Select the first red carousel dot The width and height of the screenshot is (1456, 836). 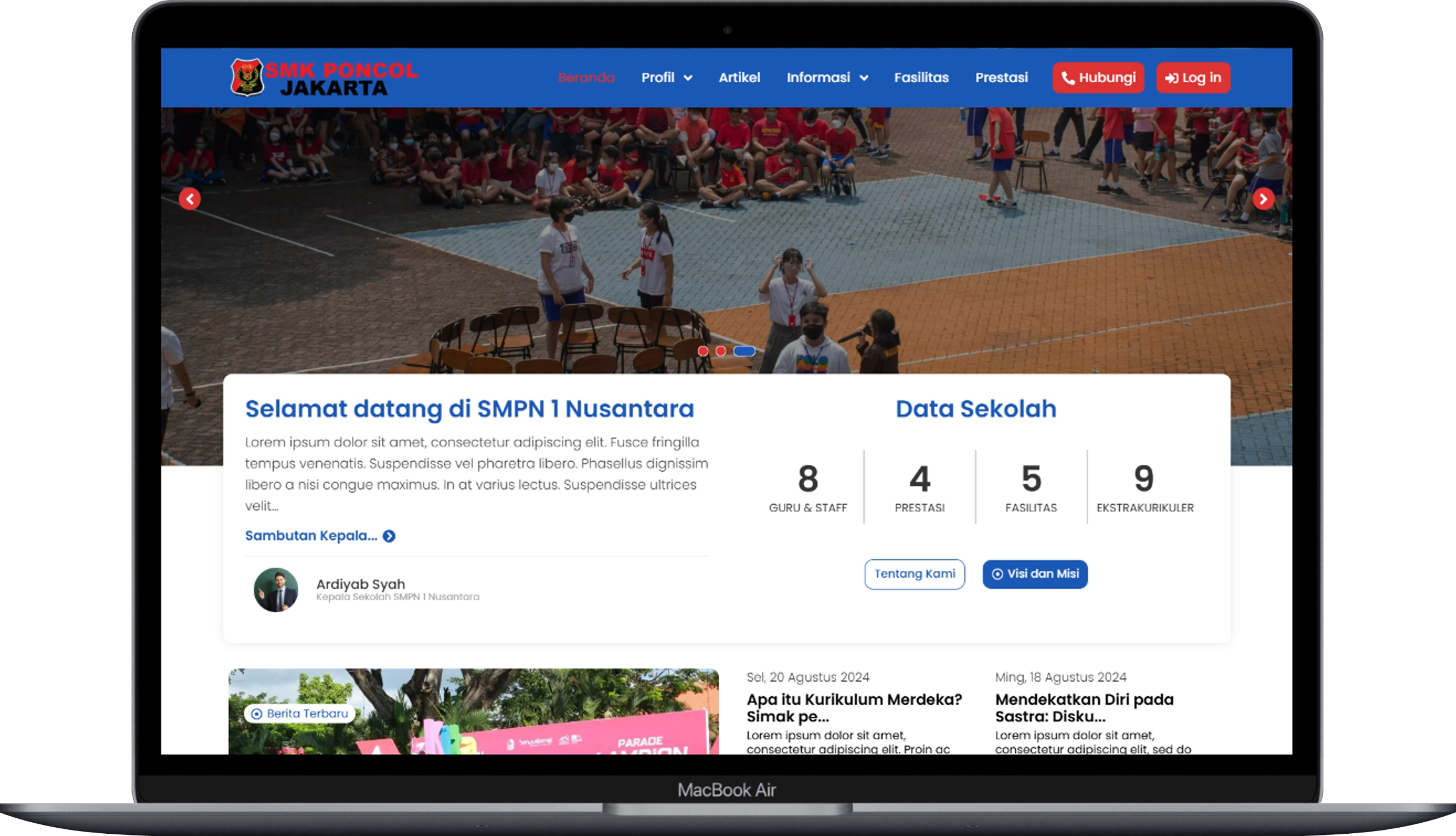pos(703,351)
